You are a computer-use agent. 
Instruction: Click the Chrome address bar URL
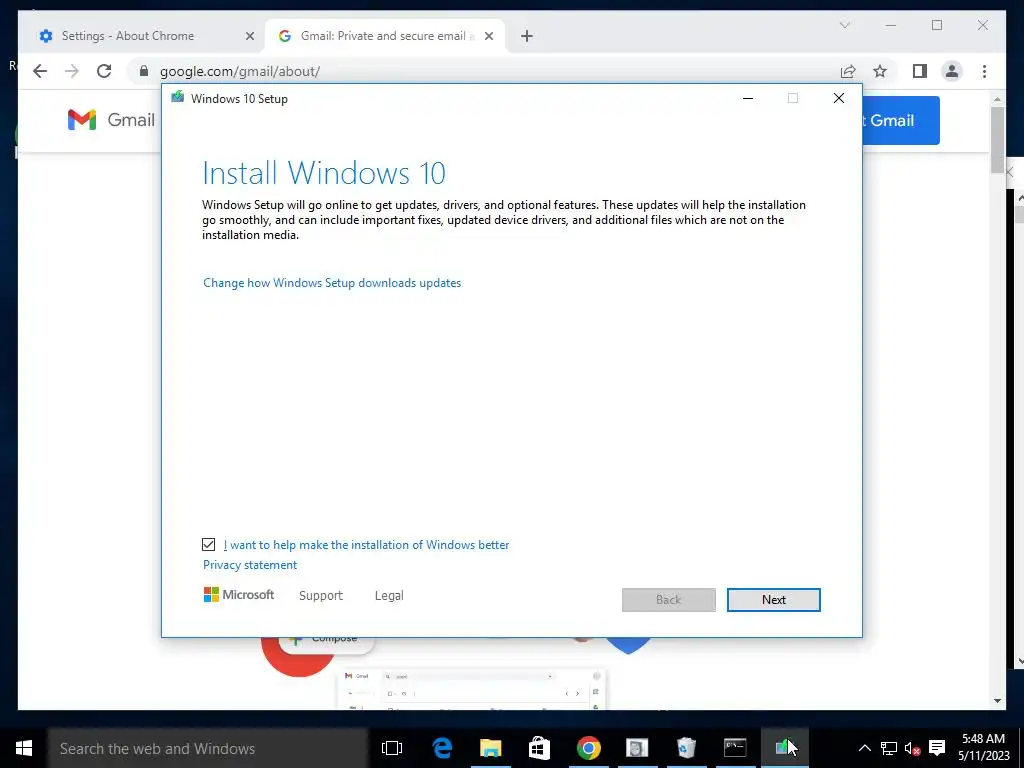(240, 72)
